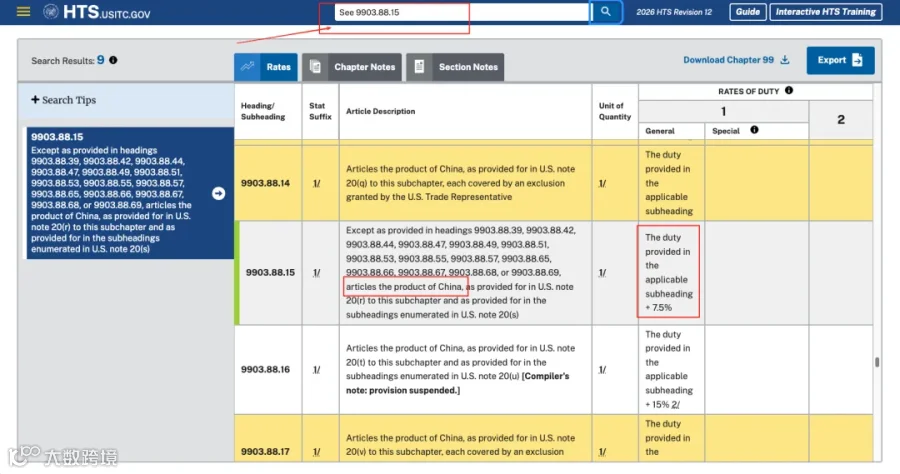Click the magnifier search button
900x474 pixels.
[606, 11]
